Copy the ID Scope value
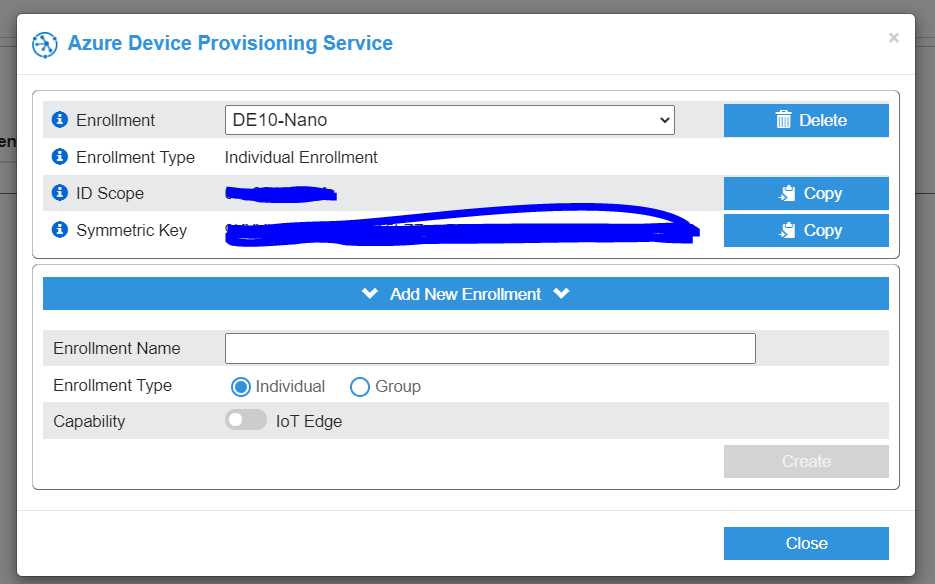The image size is (935, 584). click(x=806, y=193)
